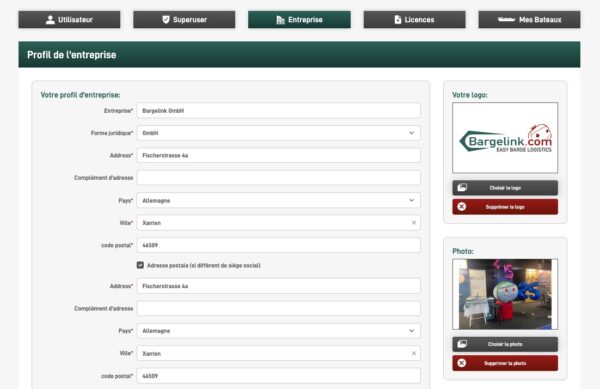600x389 pixels.
Task: Click the 'Photo:' label
Action: [x=463, y=251]
